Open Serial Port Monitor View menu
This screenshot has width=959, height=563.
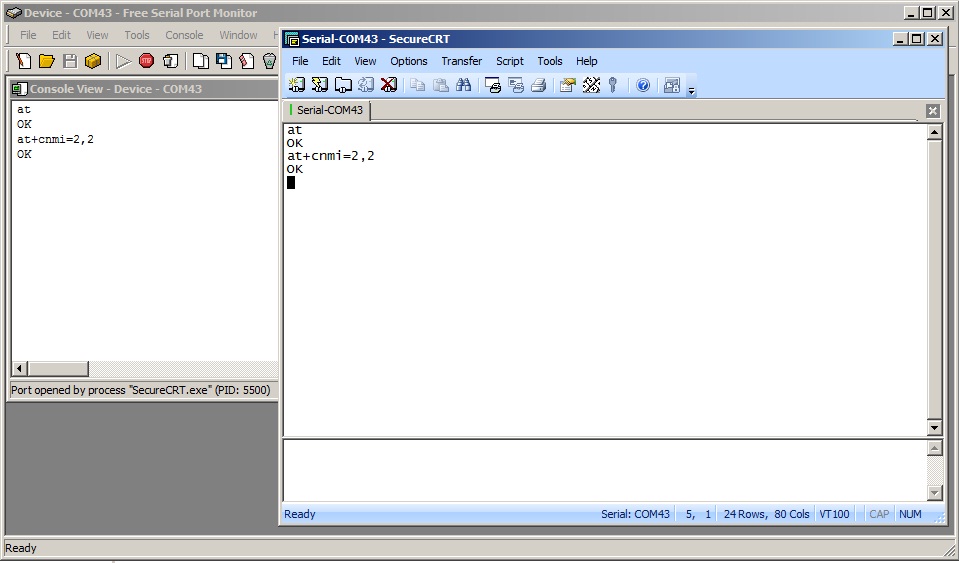tap(97, 35)
